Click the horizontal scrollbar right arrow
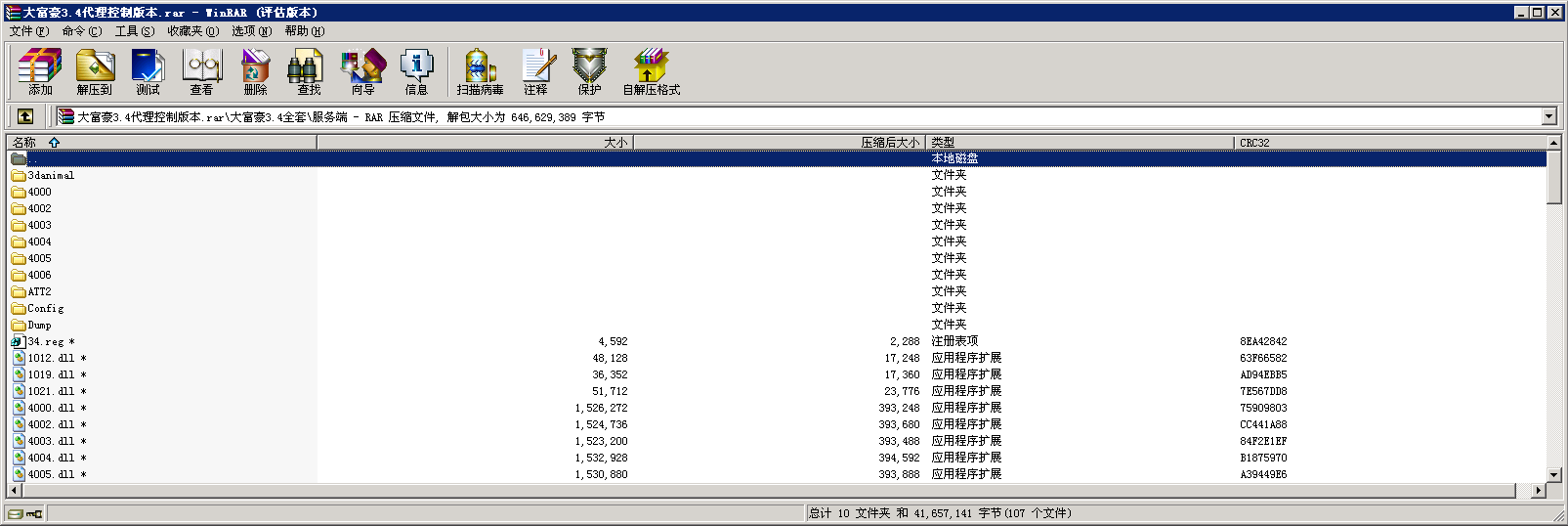The width and height of the screenshot is (1568, 526). pyautogui.click(x=1539, y=490)
